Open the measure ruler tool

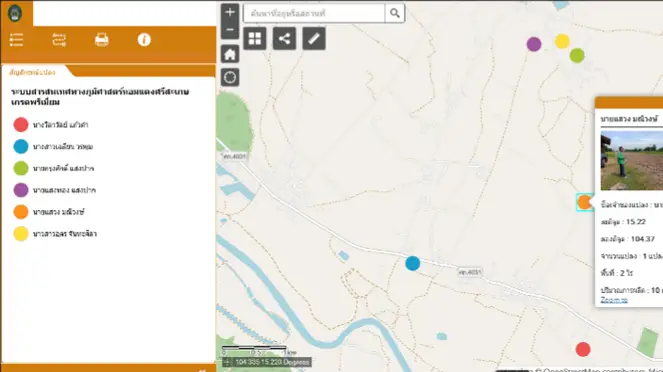pyautogui.click(x=314, y=38)
